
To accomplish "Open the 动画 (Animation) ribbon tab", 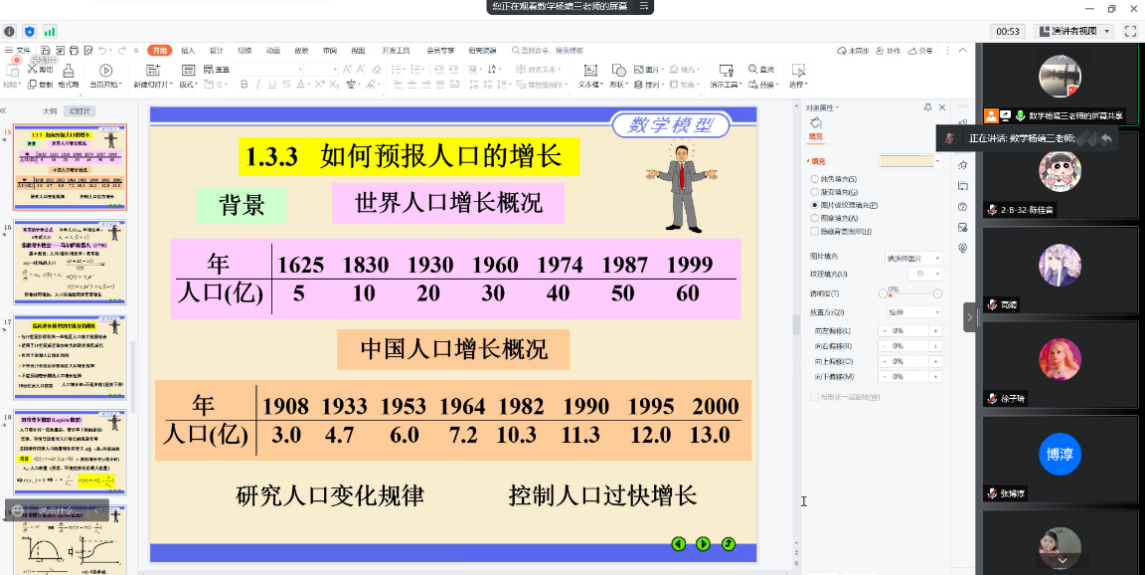I will coord(273,50).
